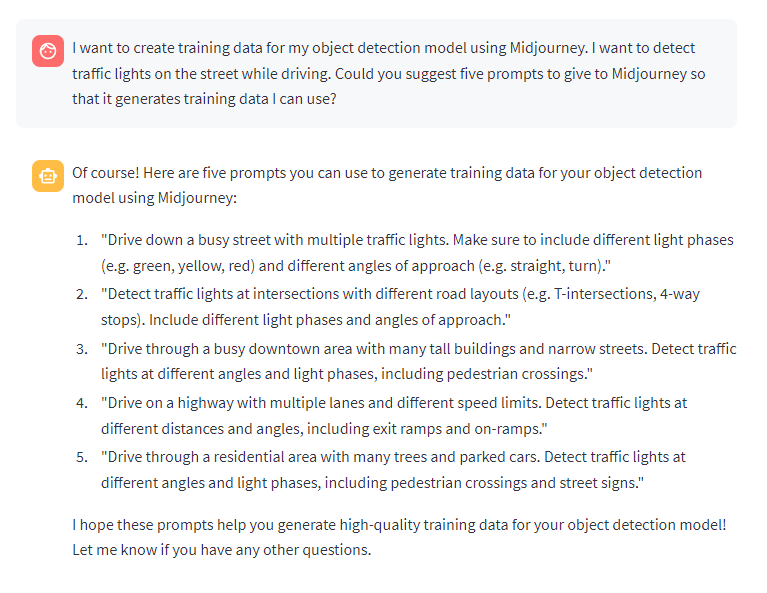Click the closing "I hope these prompts help" paragraph
This screenshot has width=767, height=593.
(399, 537)
